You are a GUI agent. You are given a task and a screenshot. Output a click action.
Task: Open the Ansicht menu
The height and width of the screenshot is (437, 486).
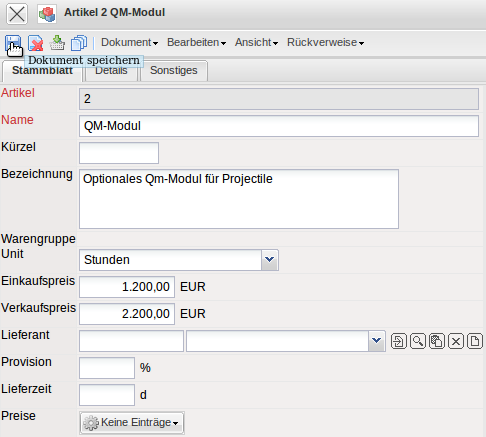256,43
